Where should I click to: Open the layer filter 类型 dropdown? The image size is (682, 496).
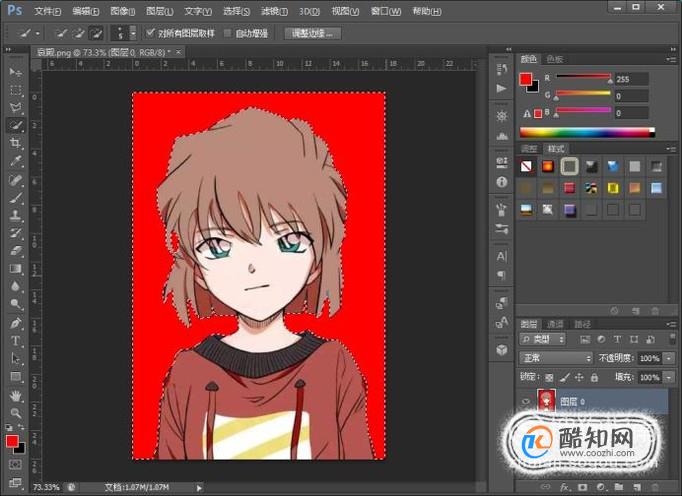click(542, 339)
